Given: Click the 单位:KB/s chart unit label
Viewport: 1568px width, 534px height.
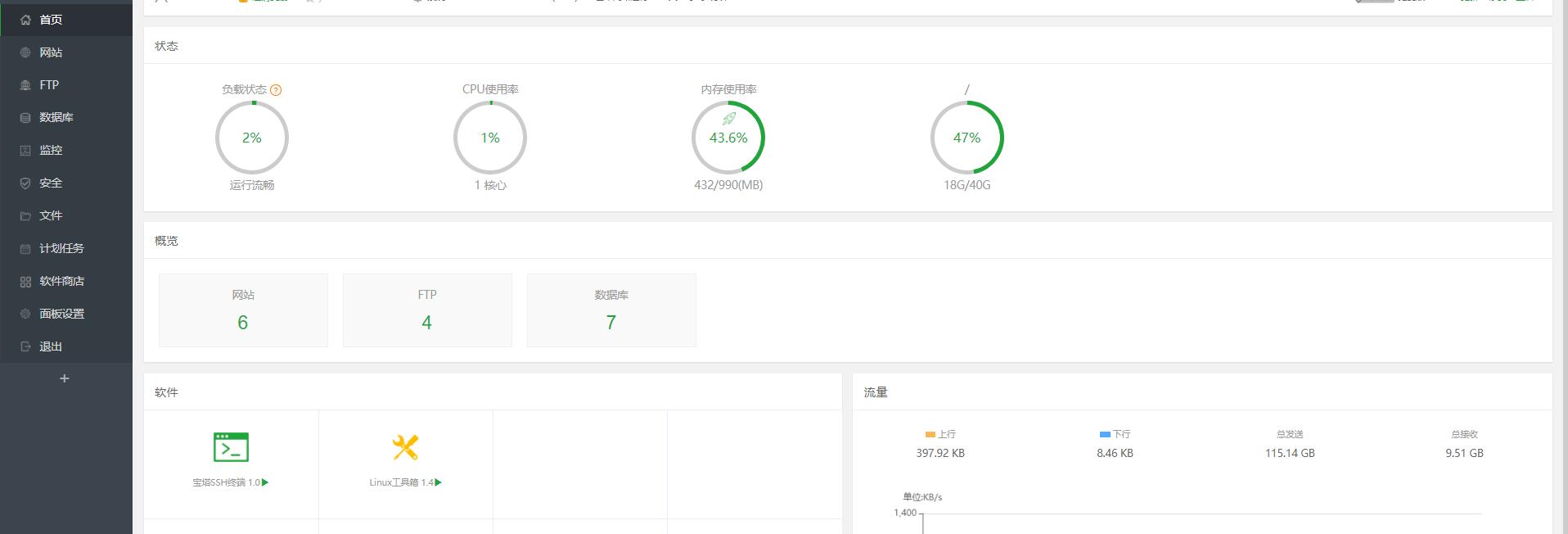Looking at the screenshot, I should click(x=922, y=497).
